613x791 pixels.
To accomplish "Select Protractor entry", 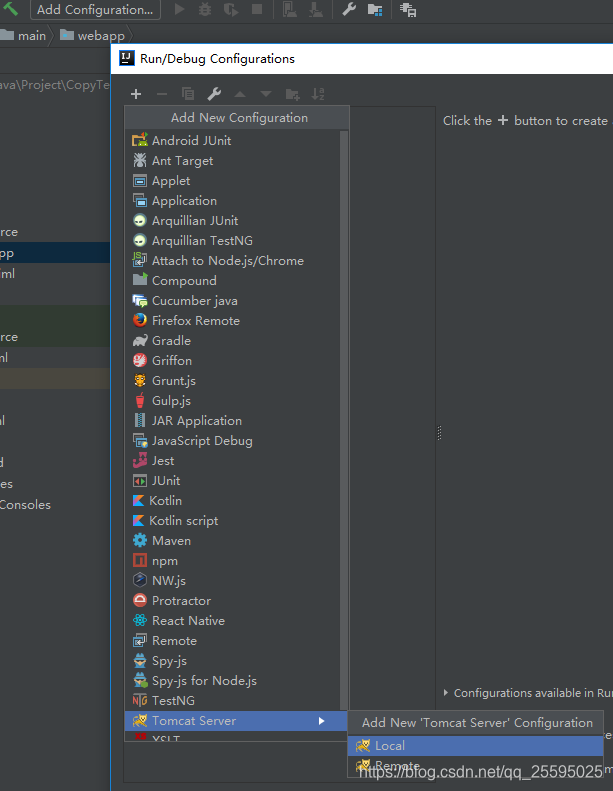I will point(236,601).
